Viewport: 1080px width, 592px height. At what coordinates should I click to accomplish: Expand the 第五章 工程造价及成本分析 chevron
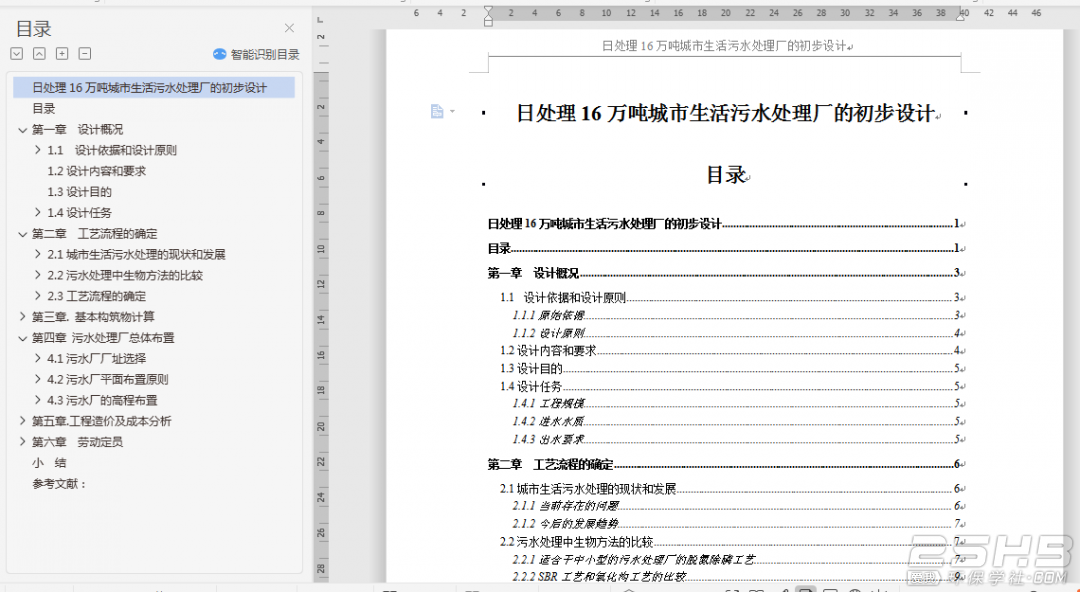pos(23,420)
